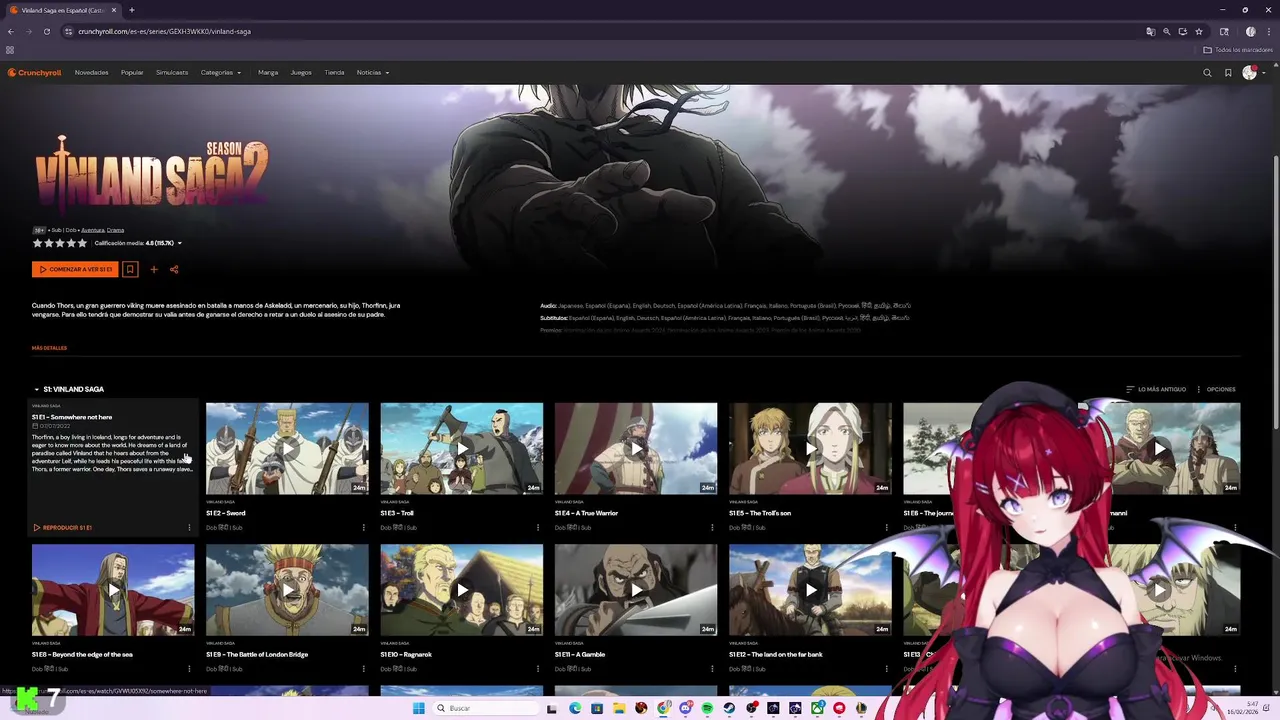Open the S1: Vinland Saga season dropdown
This screenshot has height=720, width=1280.
(x=69, y=389)
